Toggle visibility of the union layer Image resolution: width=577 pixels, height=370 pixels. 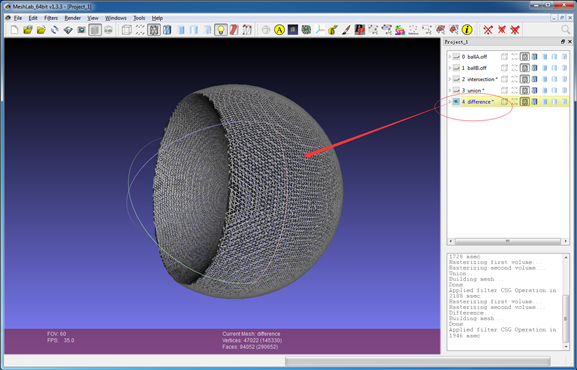[x=456, y=90]
